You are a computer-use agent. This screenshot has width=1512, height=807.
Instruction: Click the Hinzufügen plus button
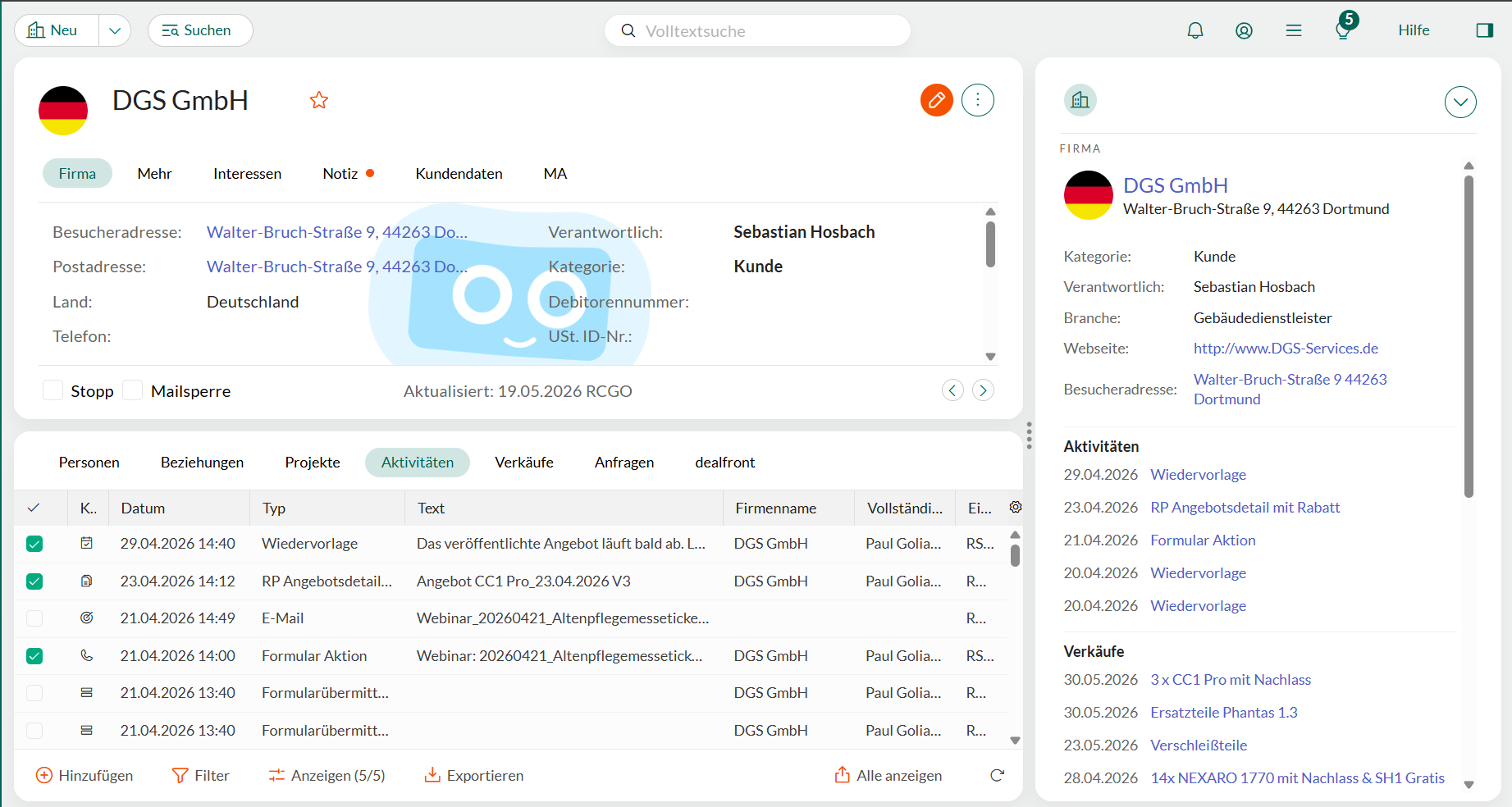85,775
